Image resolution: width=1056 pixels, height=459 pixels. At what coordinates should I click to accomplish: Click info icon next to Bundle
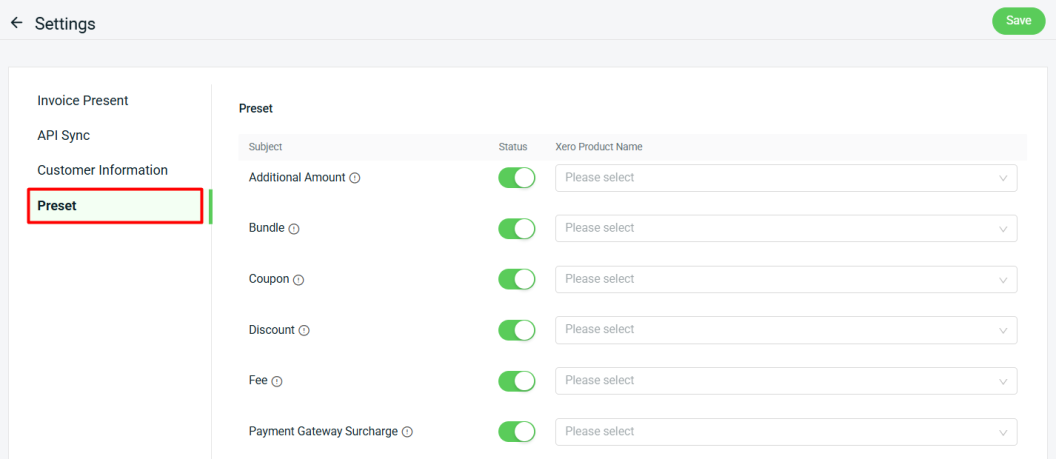click(x=294, y=229)
